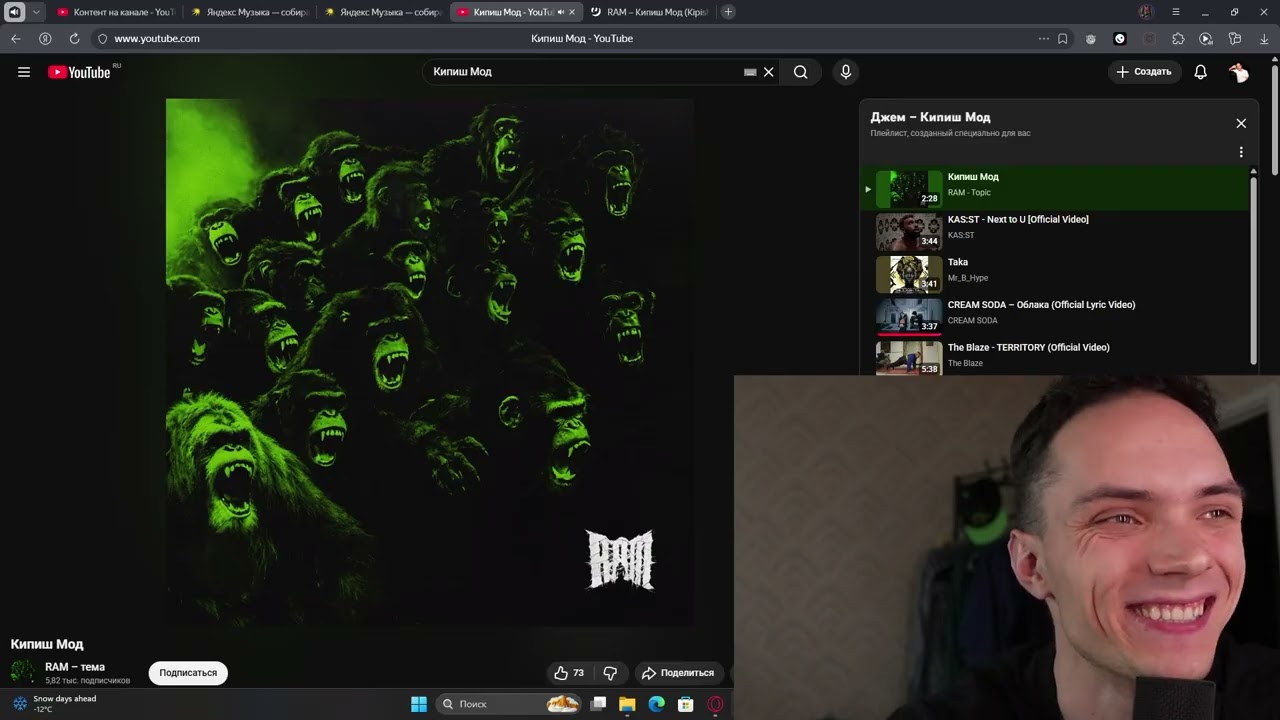Open browser main hamburger menu in title bar

coord(1175,12)
